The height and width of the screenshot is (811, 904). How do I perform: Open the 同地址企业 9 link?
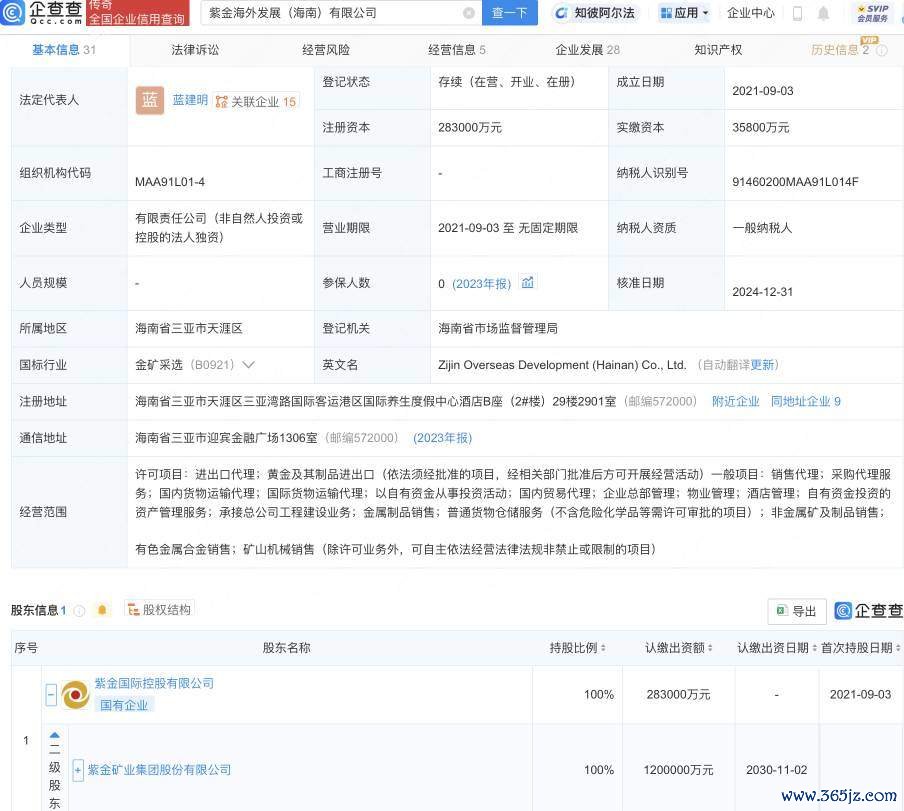pos(805,401)
